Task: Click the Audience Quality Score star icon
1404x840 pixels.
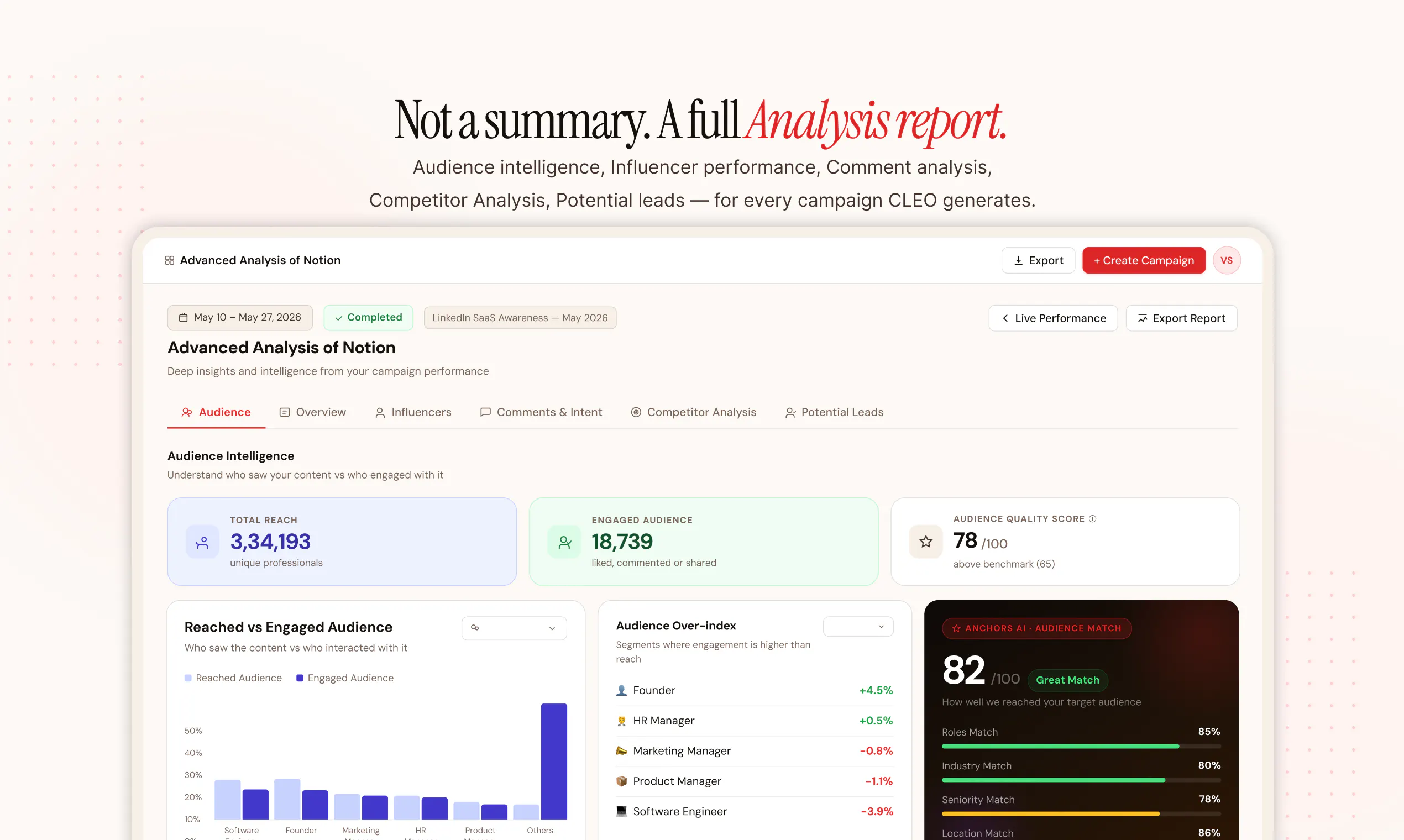Action: click(x=926, y=542)
